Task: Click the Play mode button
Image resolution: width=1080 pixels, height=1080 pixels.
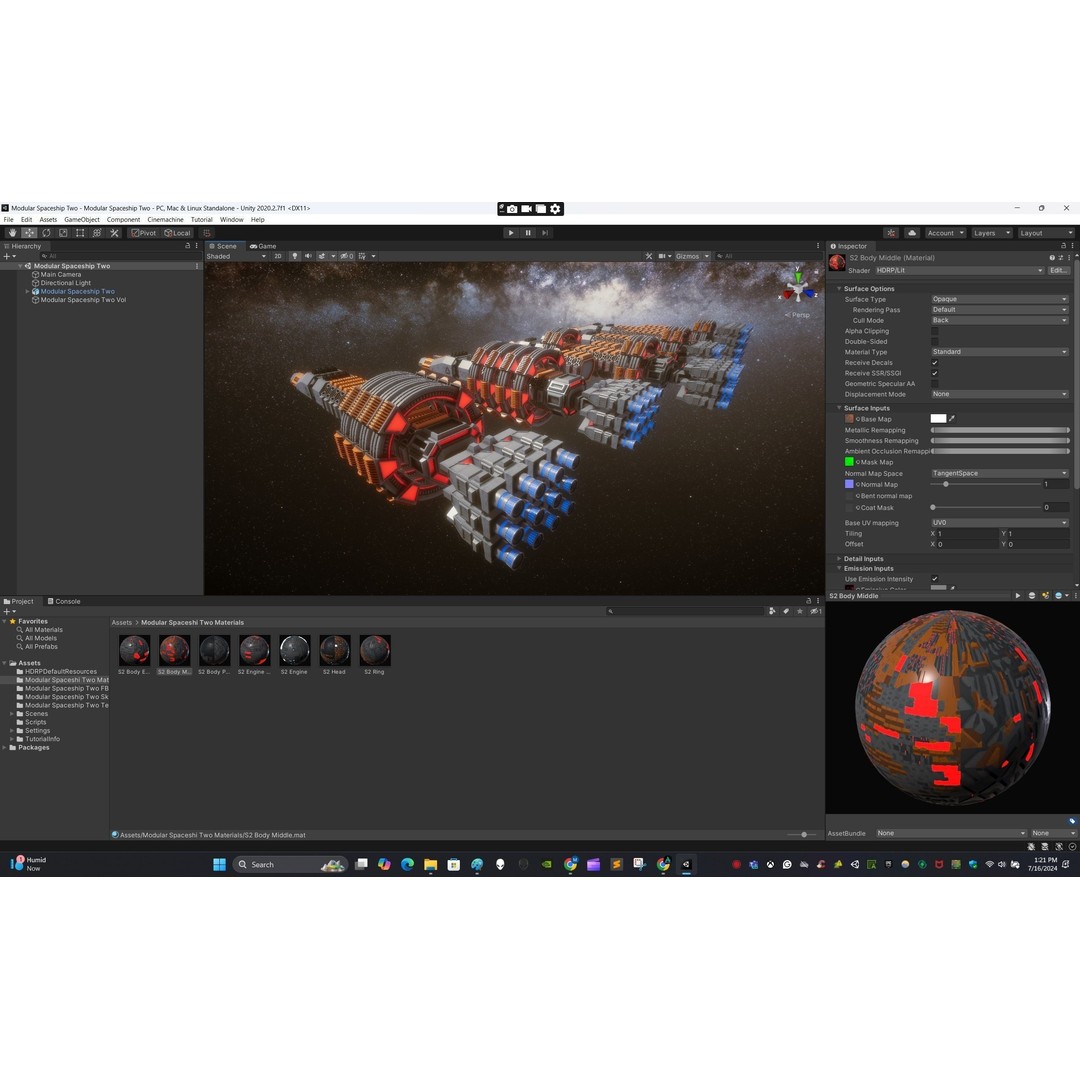Action: click(x=510, y=233)
